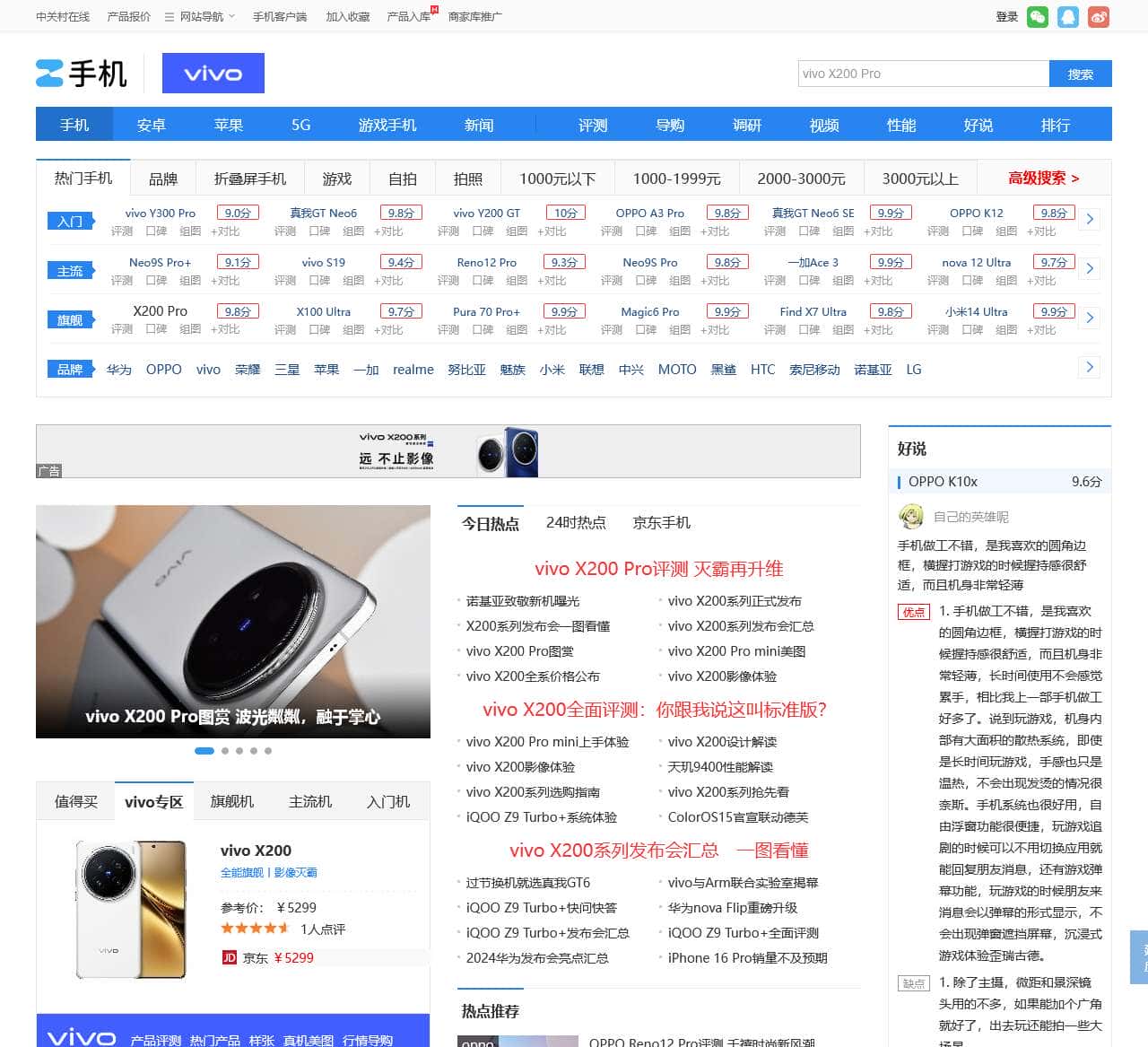Open the QQ login icon
Image resolution: width=1148 pixels, height=1047 pixels.
coord(1067,17)
